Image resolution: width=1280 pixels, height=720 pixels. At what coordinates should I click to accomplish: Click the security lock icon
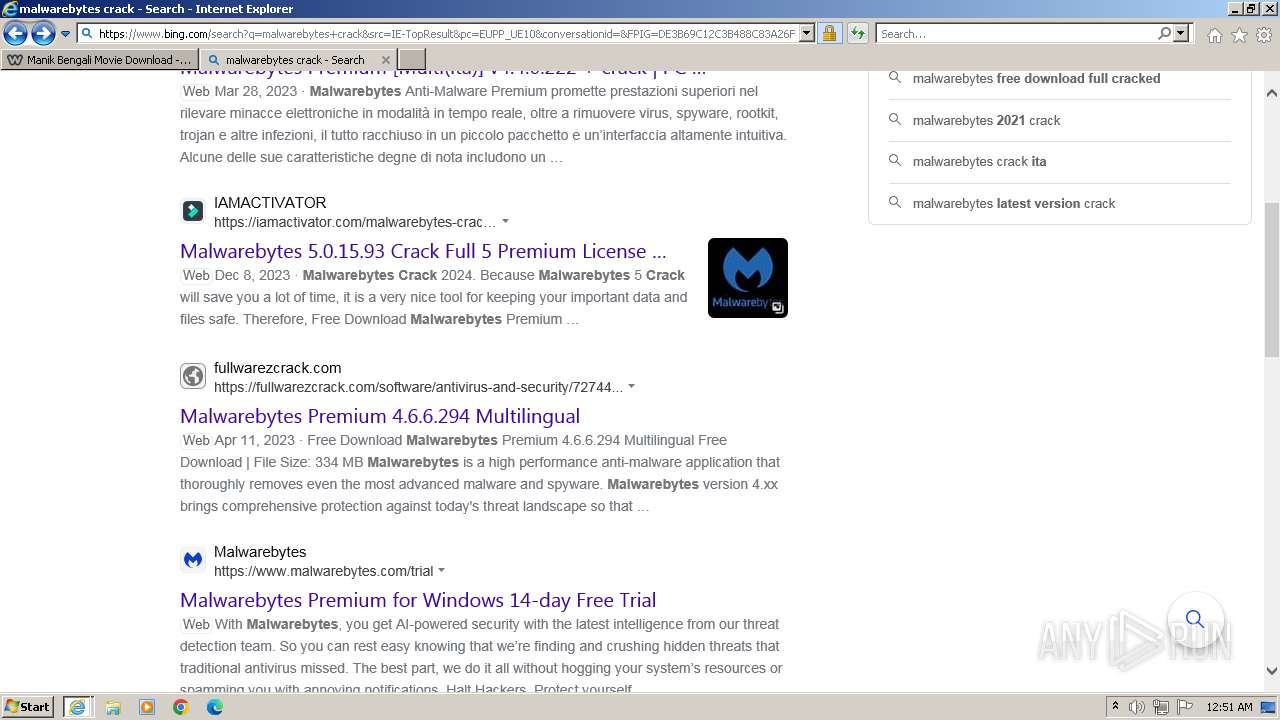click(829, 33)
